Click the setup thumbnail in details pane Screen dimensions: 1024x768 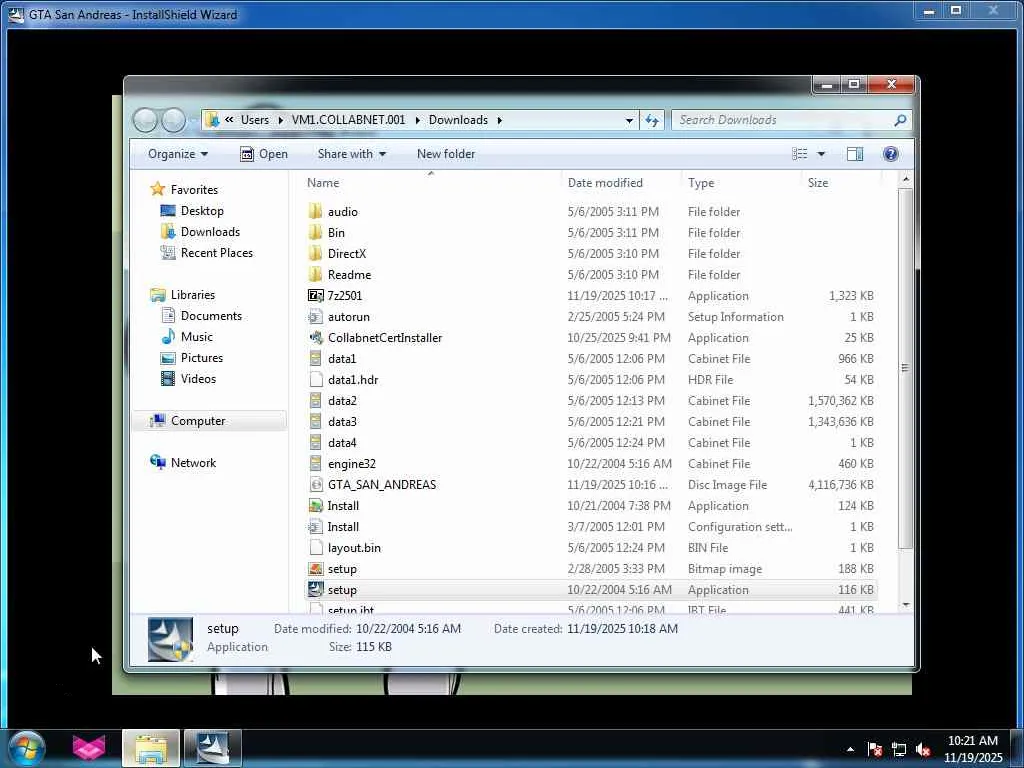click(x=170, y=639)
